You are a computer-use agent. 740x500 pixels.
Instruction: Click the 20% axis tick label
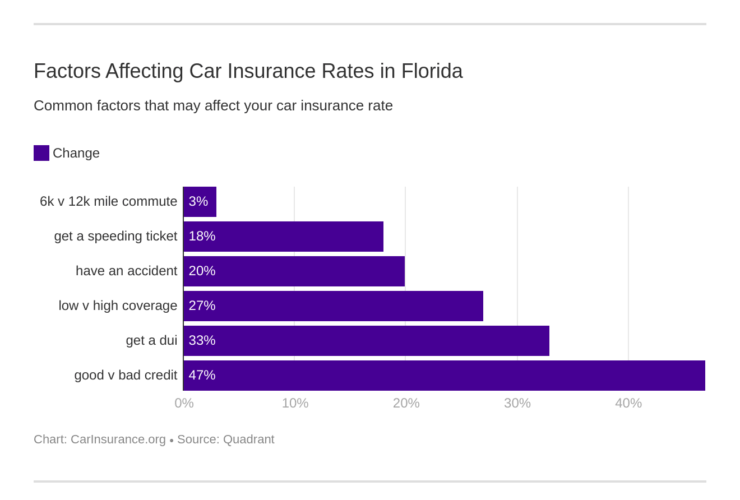405,403
